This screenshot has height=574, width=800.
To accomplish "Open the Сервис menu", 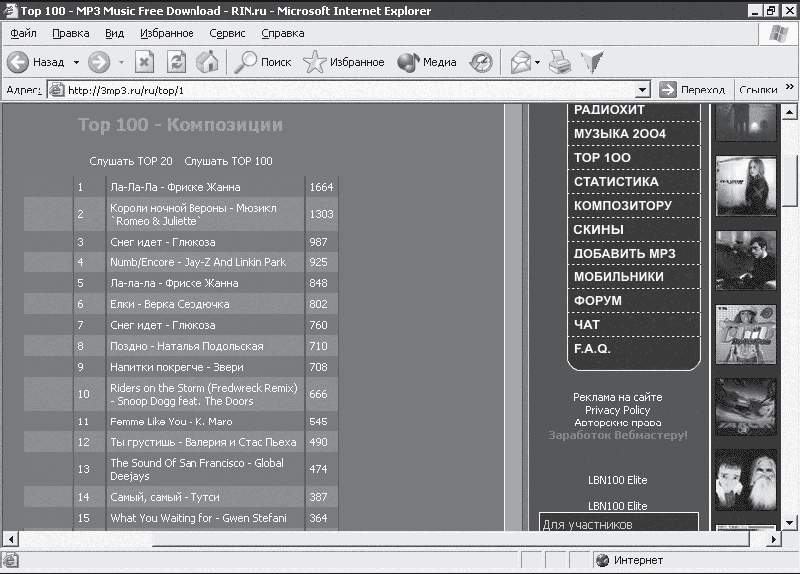I will click(227, 33).
